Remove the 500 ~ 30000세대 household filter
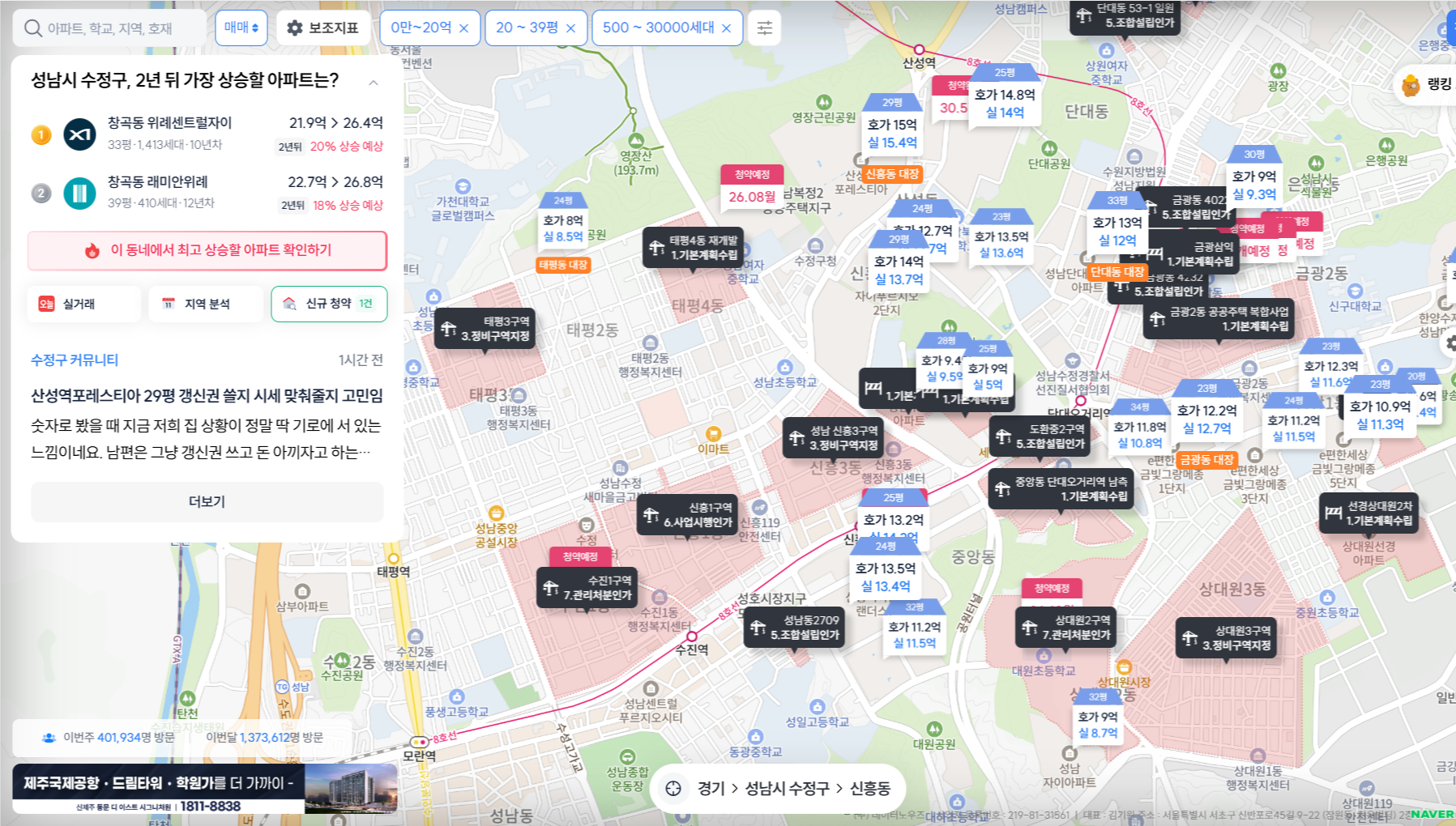This screenshot has height=826, width=1456. (x=726, y=28)
